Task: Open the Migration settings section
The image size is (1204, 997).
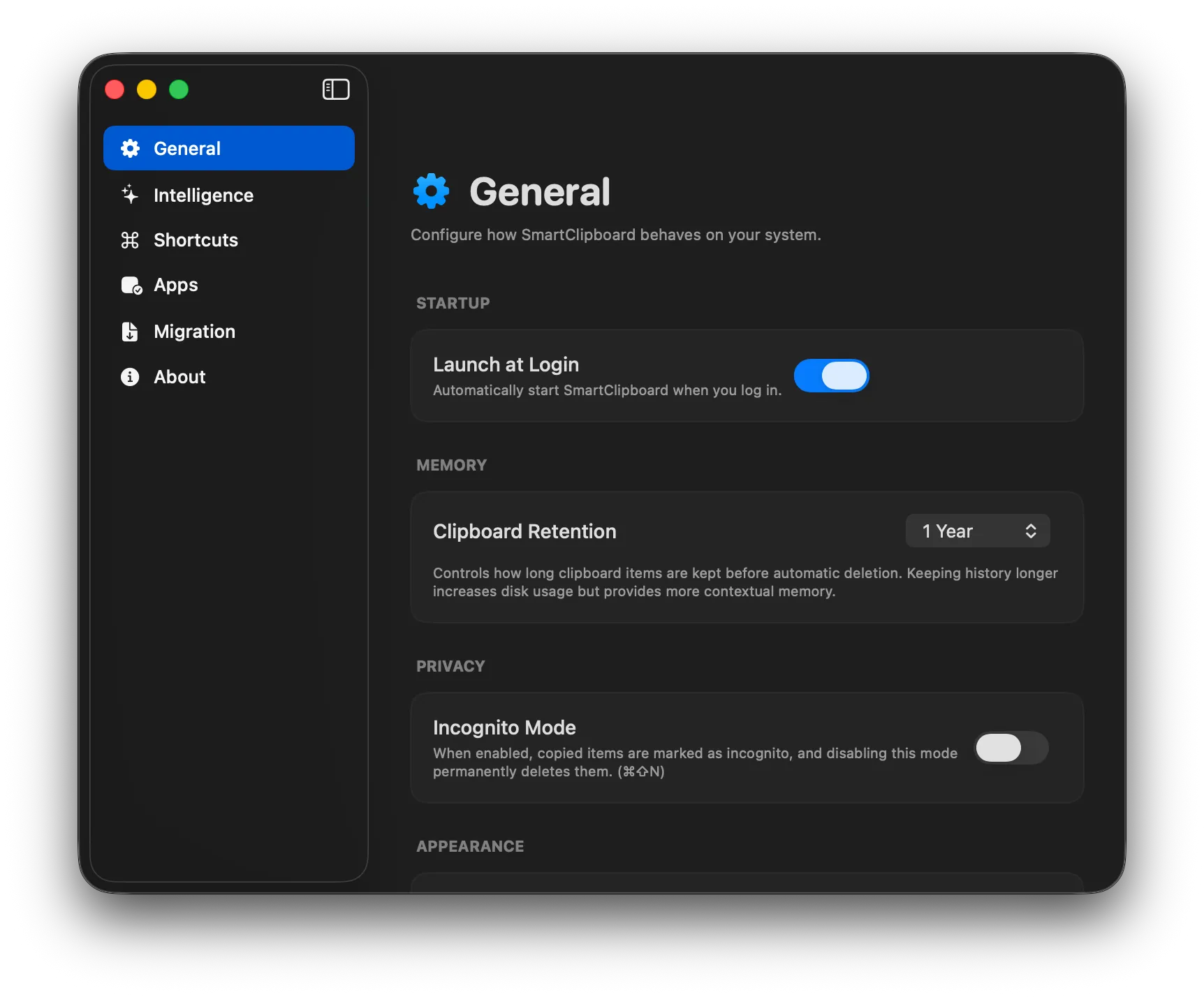Action: (x=229, y=332)
